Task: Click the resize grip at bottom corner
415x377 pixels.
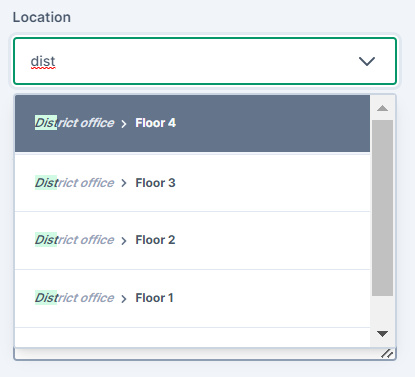Action: [x=387, y=354]
